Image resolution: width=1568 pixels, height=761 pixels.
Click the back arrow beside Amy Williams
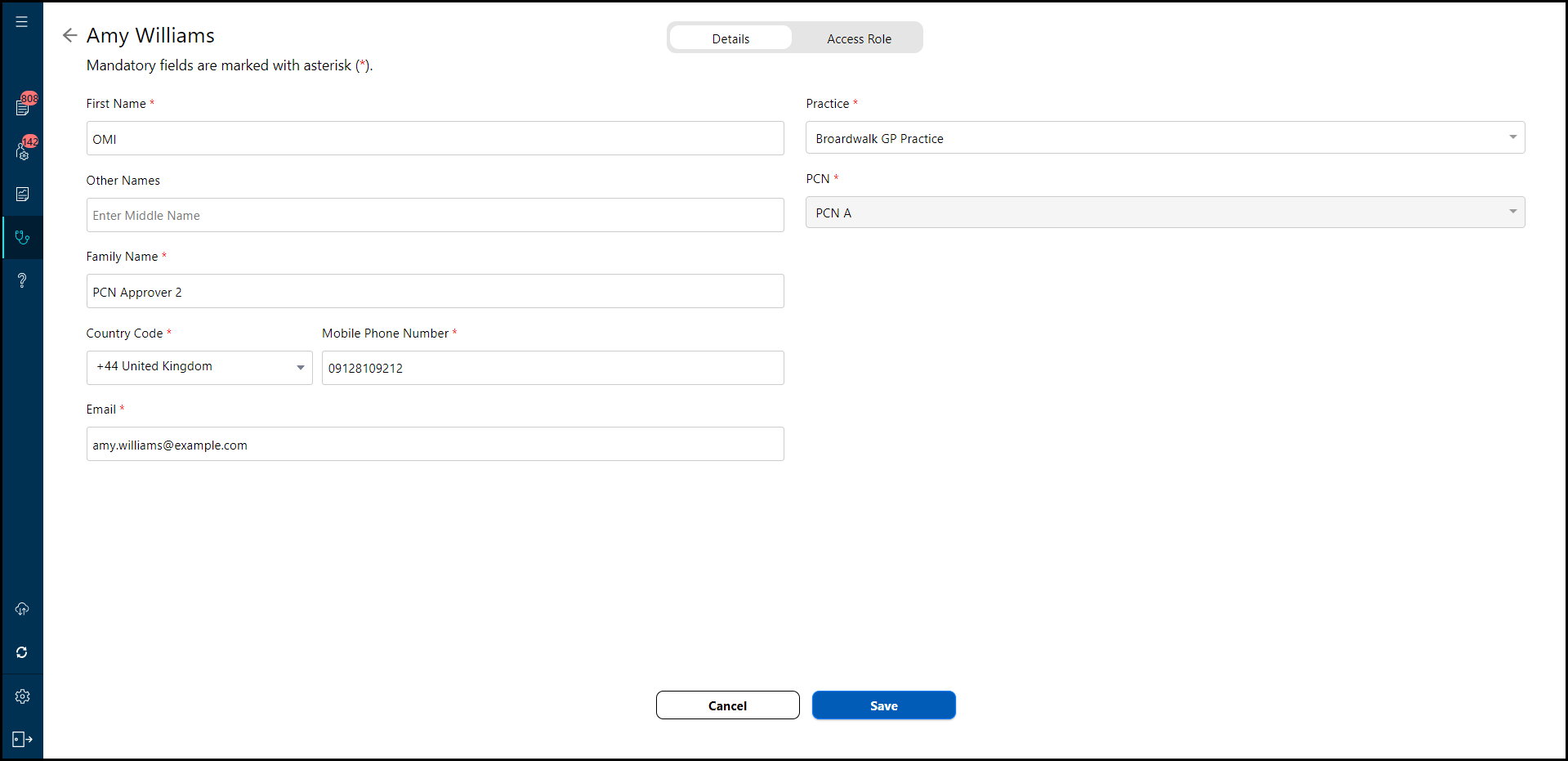click(x=69, y=35)
